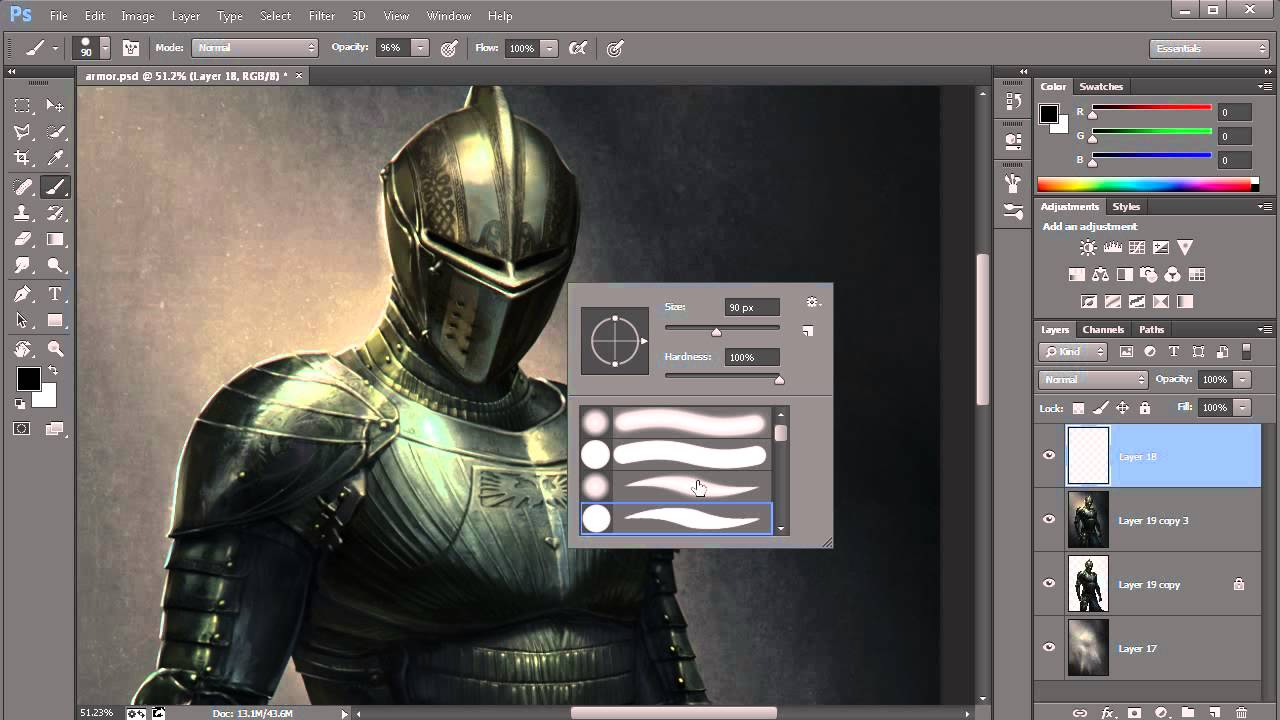Toggle lock transparent pixels
Screen dimensions: 1280x720
(x=1078, y=408)
